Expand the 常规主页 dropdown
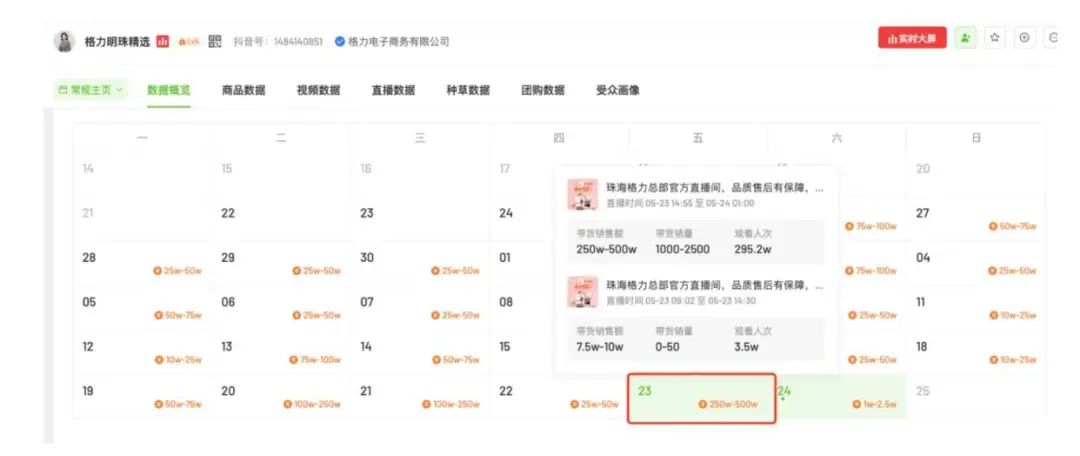 pos(91,90)
